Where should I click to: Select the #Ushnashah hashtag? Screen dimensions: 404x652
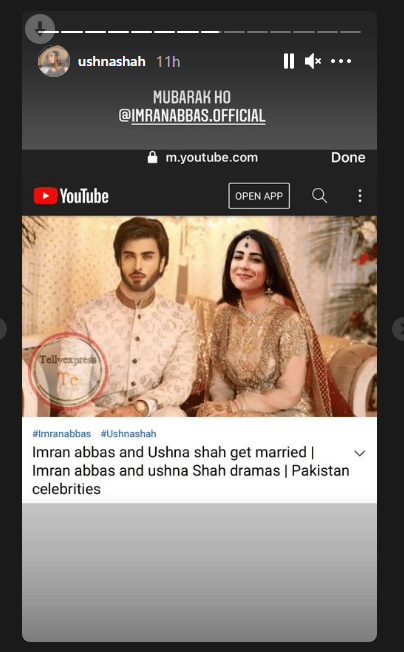pyautogui.click(x=128, y=434)
